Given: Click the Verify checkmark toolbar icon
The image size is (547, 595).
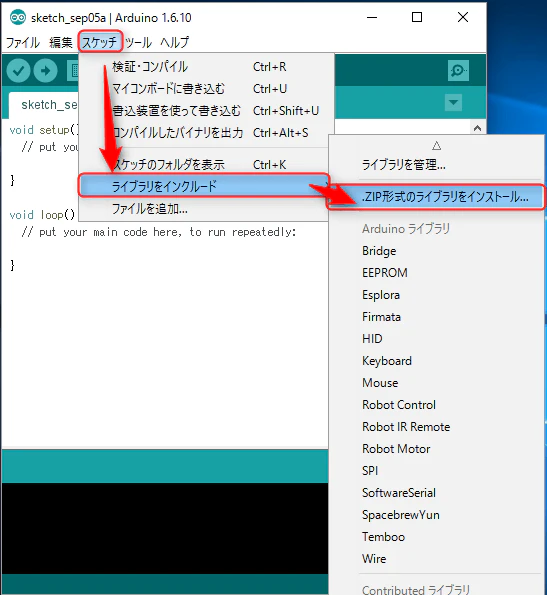Looking at the screenshot, I should pyautogui.click(x=18, y=71).
